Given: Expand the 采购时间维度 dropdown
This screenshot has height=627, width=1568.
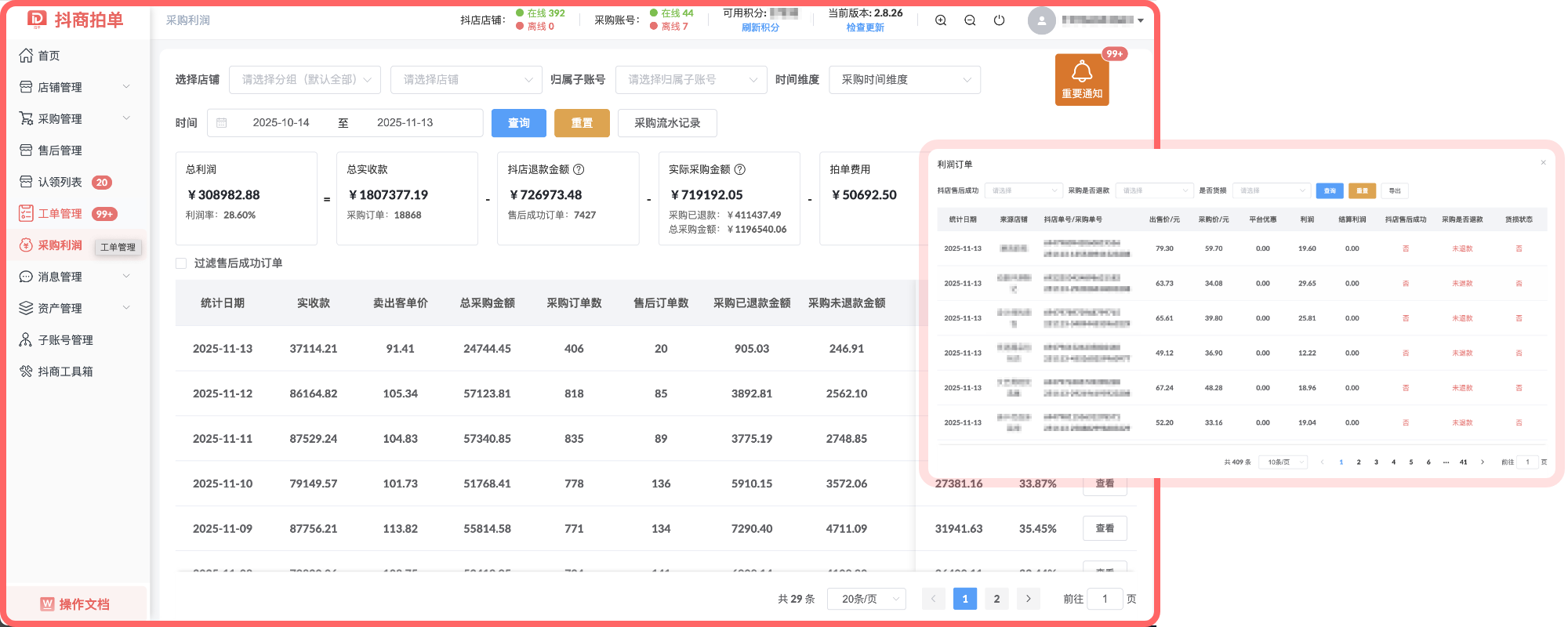Looking at the screenshot, I should pyautogui.click(x=904, y=80).
